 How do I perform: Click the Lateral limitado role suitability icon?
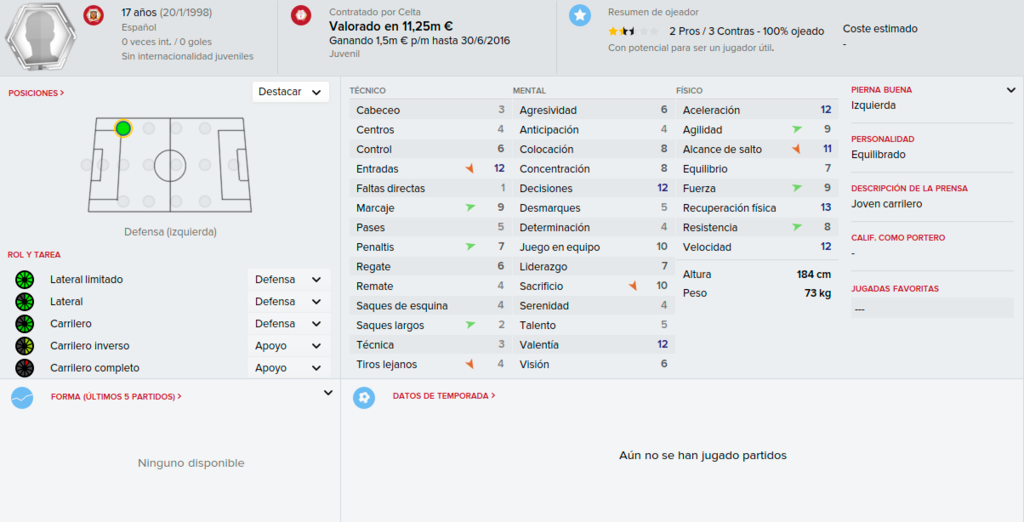pos(24,280)
